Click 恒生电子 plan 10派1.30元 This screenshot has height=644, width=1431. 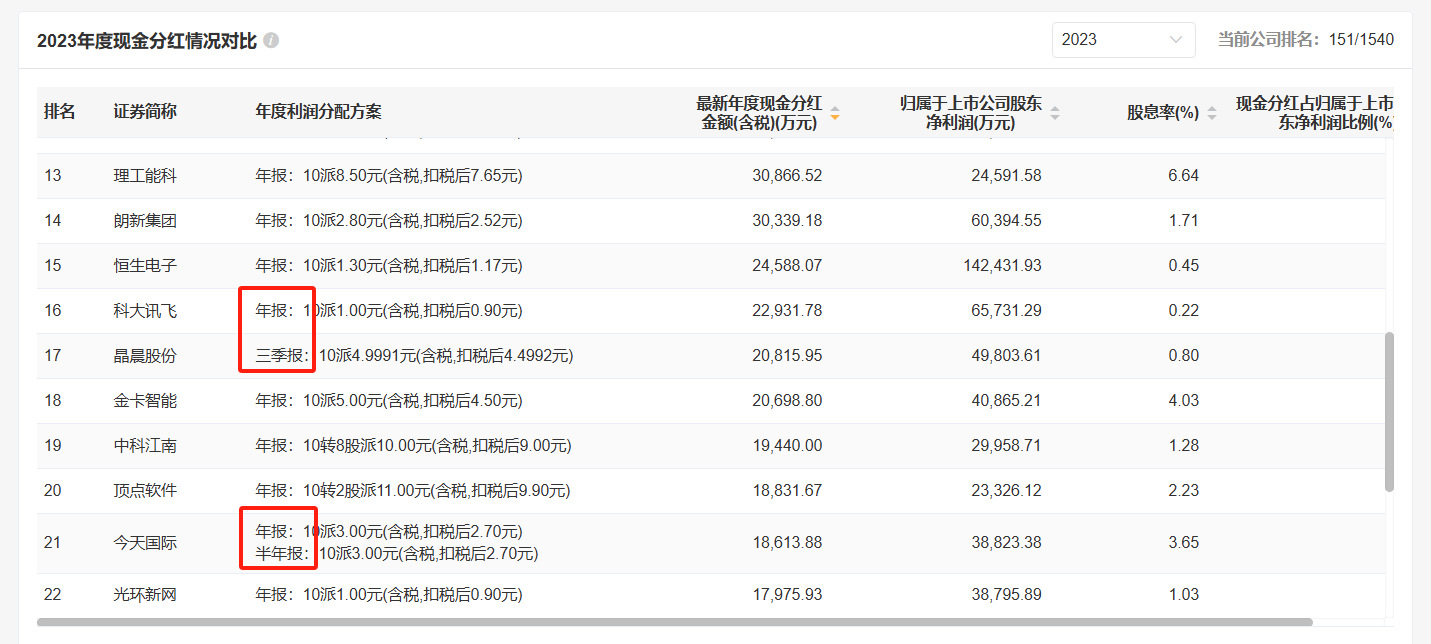tap(389, 266)
